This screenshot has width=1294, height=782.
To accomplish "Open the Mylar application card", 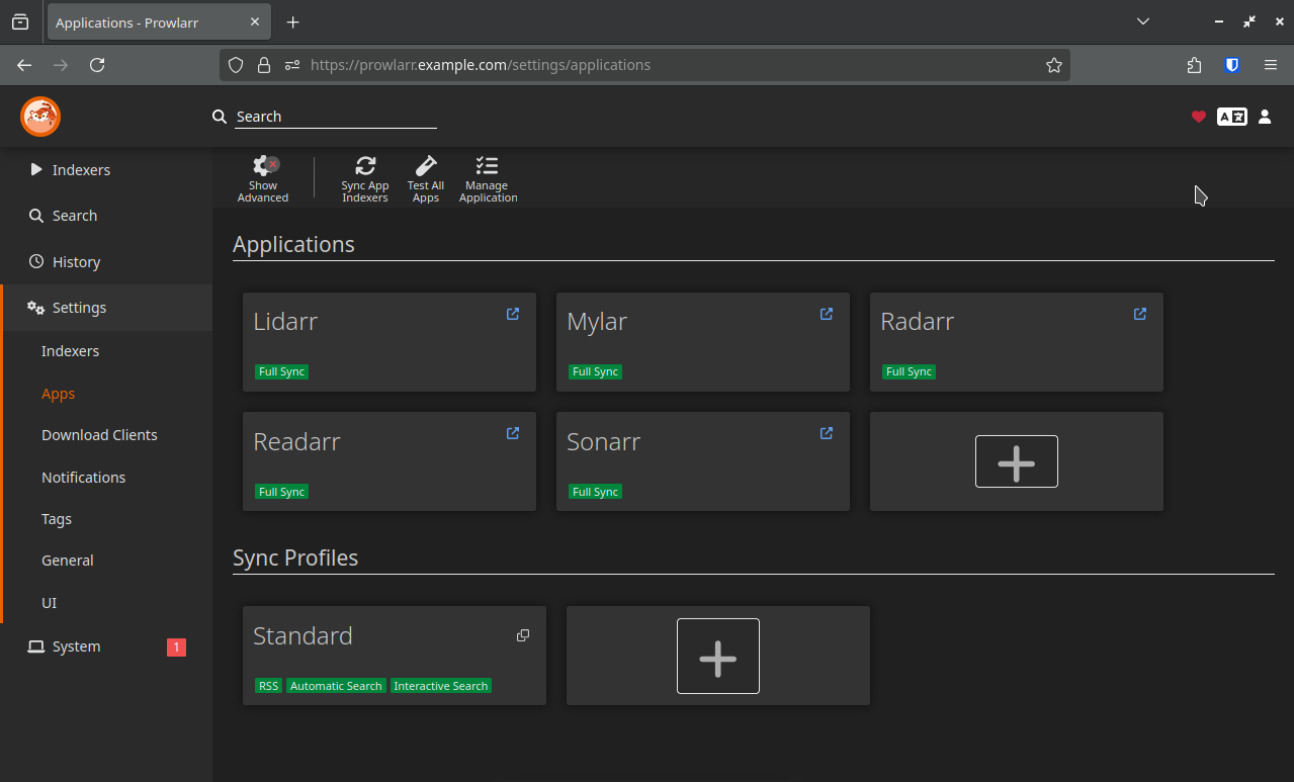I will (x=680, y=340).
